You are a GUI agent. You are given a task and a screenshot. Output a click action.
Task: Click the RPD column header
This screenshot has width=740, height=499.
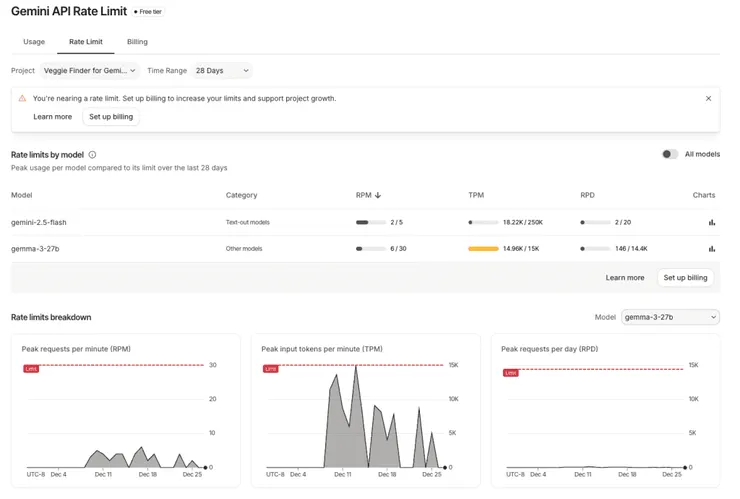pos(588,195)
